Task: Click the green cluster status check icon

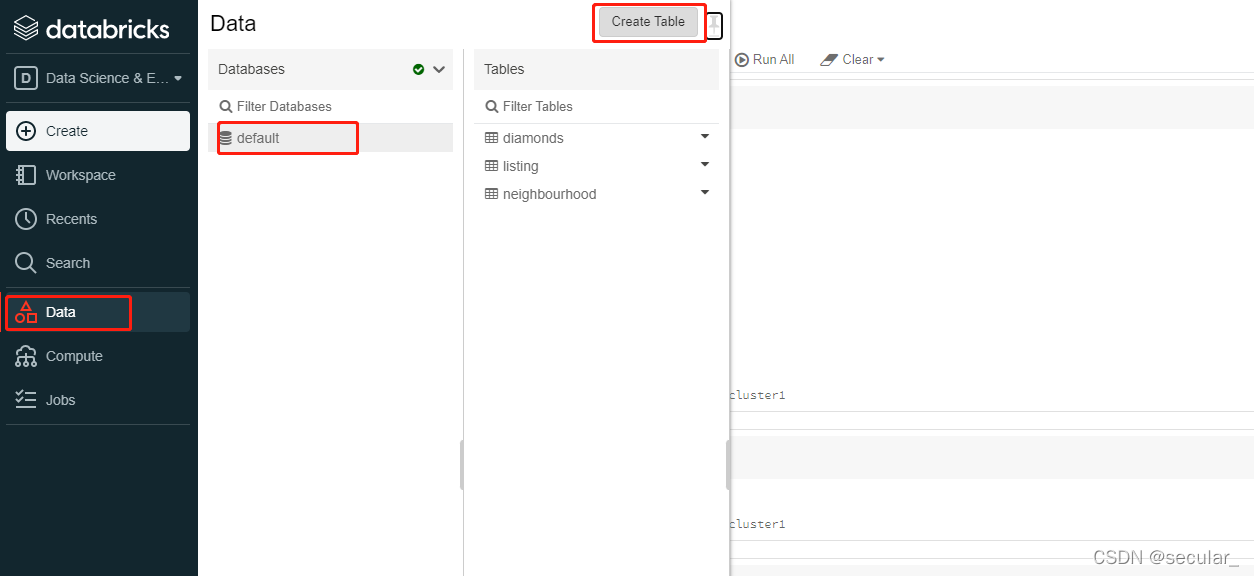Action: [418, 69]
